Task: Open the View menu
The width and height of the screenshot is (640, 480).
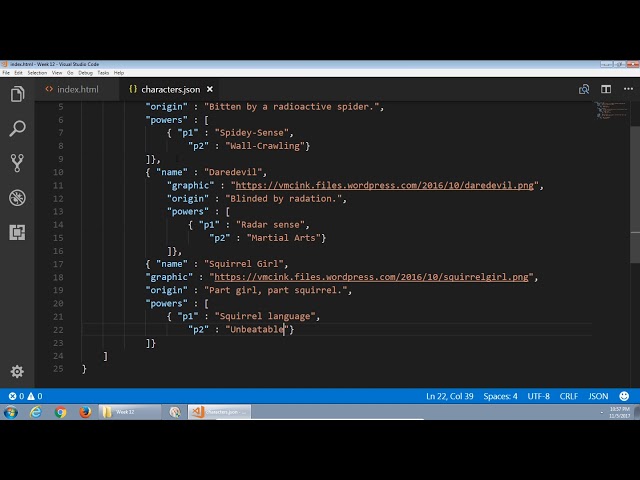Action: 57,73
